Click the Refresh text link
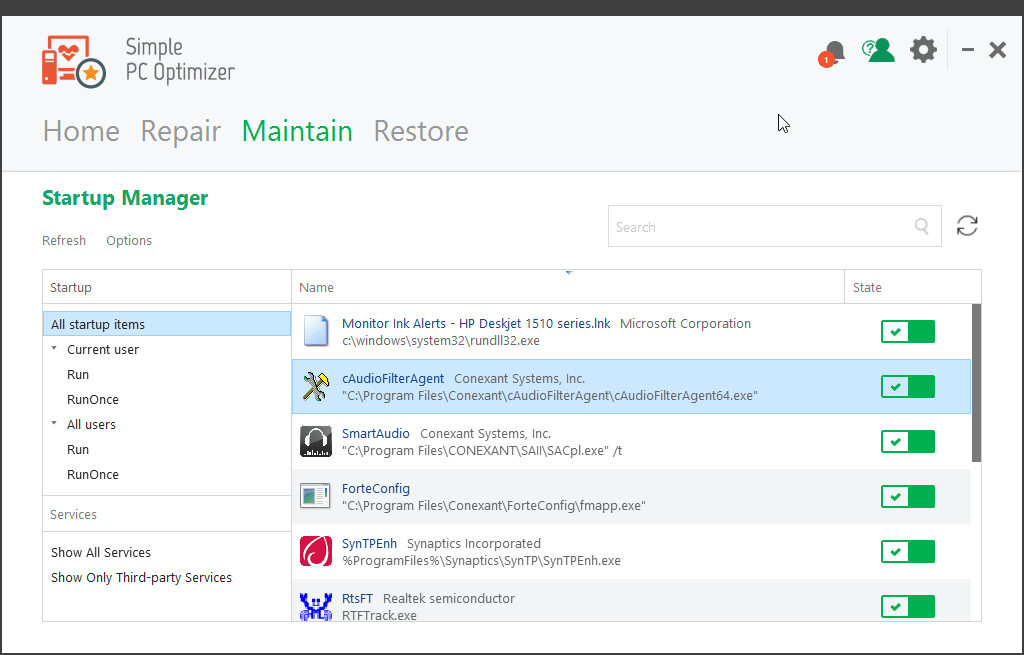 [x=64, y=241]
